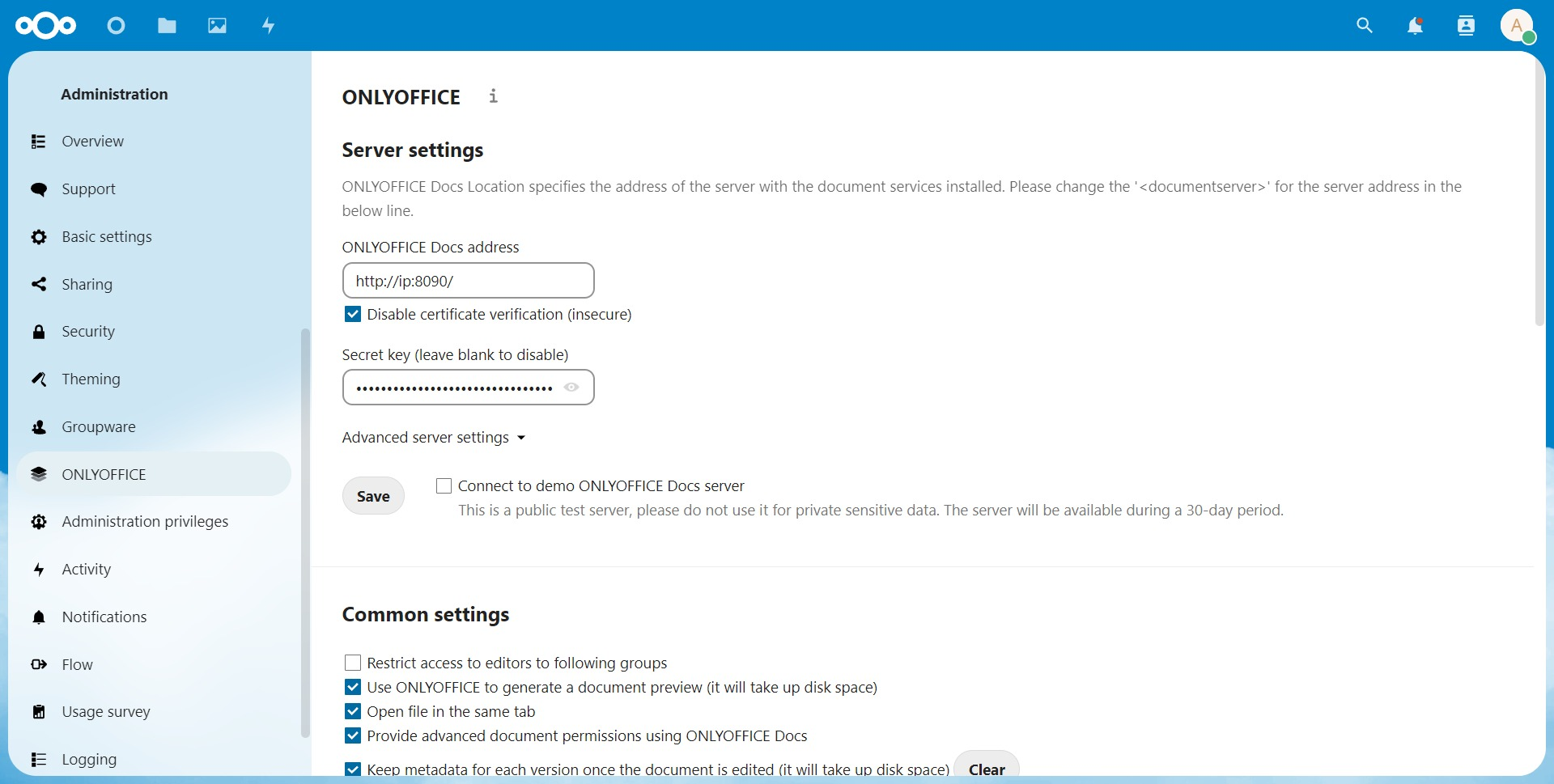Reveal the secret key with eye icon
This screenshot has height=784, width=1554.
pyautogui.click(x=571, y=388)
